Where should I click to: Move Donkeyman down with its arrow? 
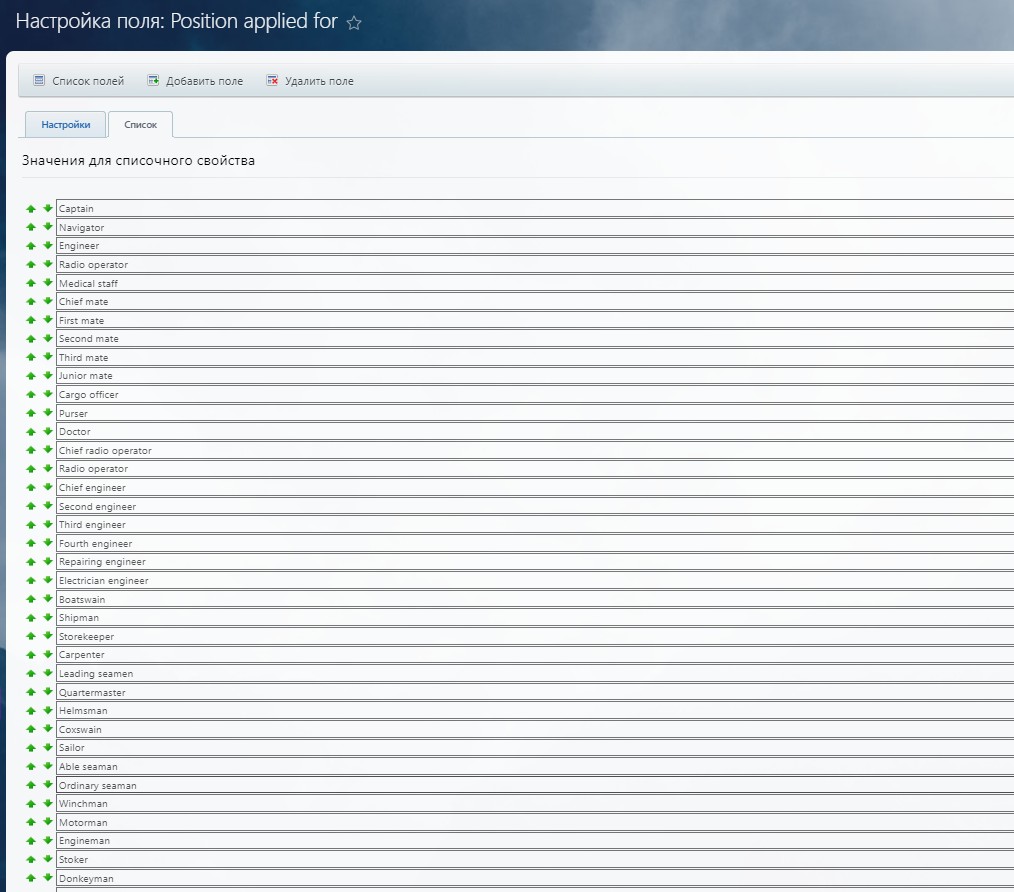coord(48,878)
